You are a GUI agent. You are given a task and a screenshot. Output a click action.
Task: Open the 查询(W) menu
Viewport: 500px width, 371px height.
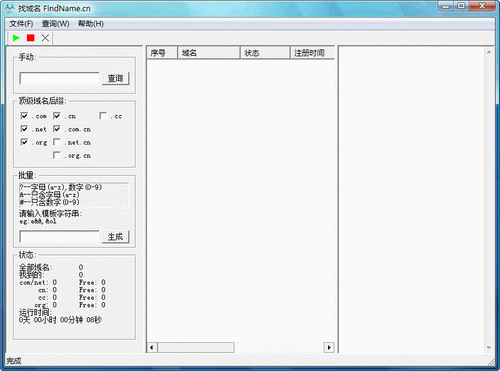[55, 24]
